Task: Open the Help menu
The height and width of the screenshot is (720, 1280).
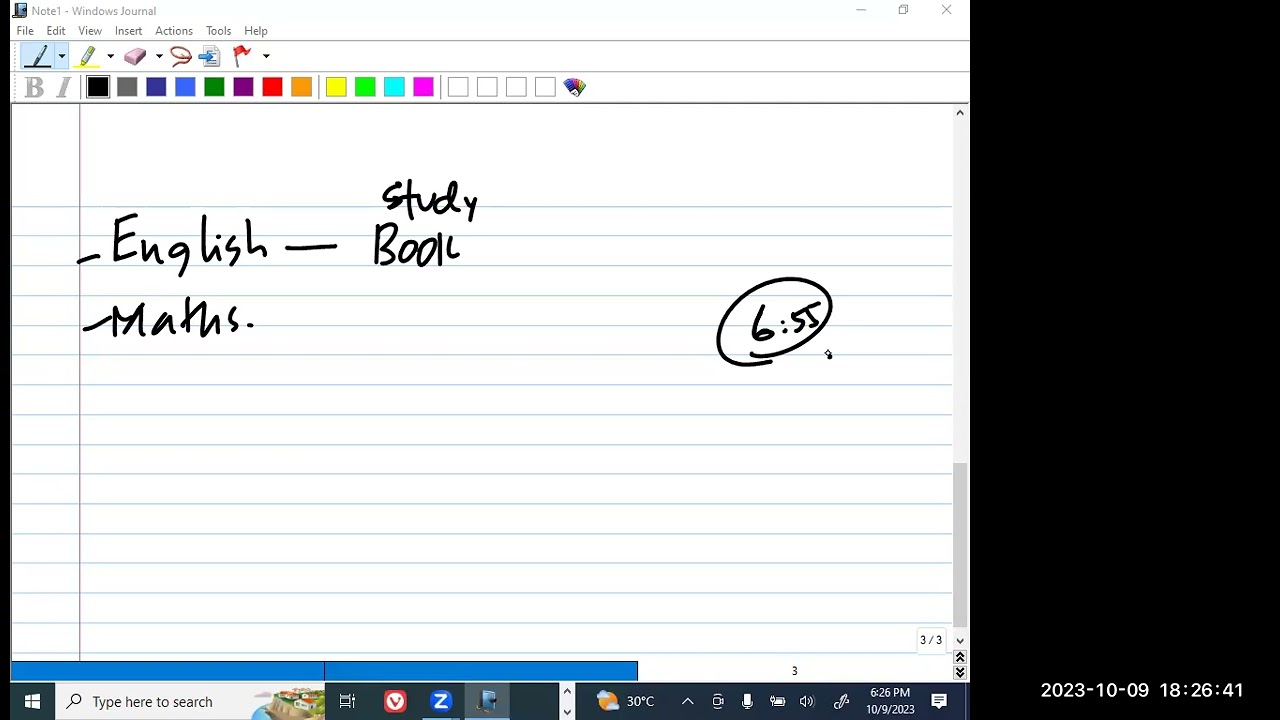Action: point(256,31)
